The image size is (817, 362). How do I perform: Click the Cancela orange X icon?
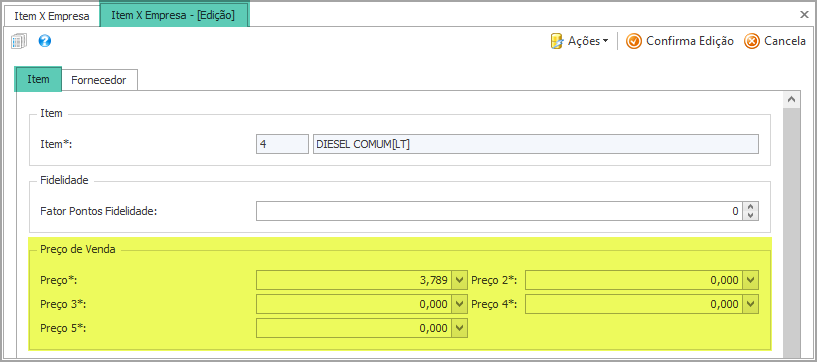(x=752, y=41)
